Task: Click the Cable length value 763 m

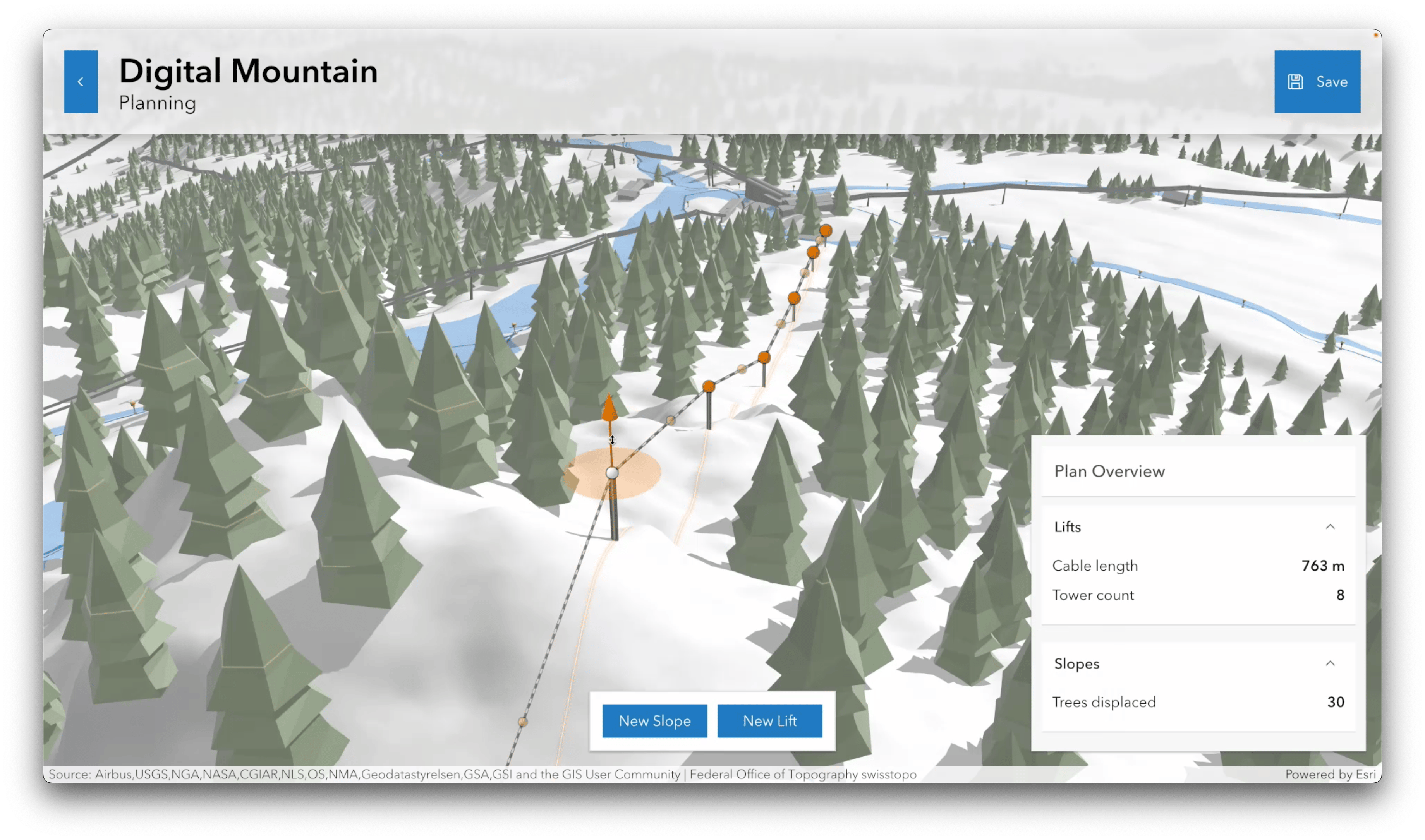Action: pyautogui.click(x=1322, y=566)
